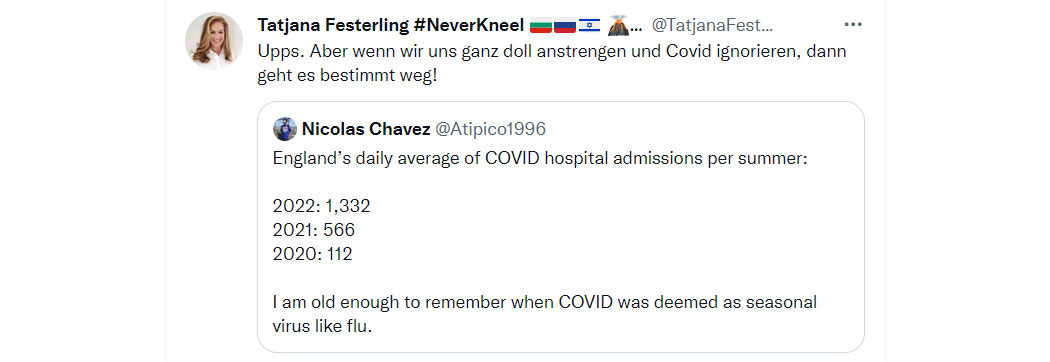Click the '2022: 1,332' statistic line
1050x362 pixels.
click(x=321, y=206)
